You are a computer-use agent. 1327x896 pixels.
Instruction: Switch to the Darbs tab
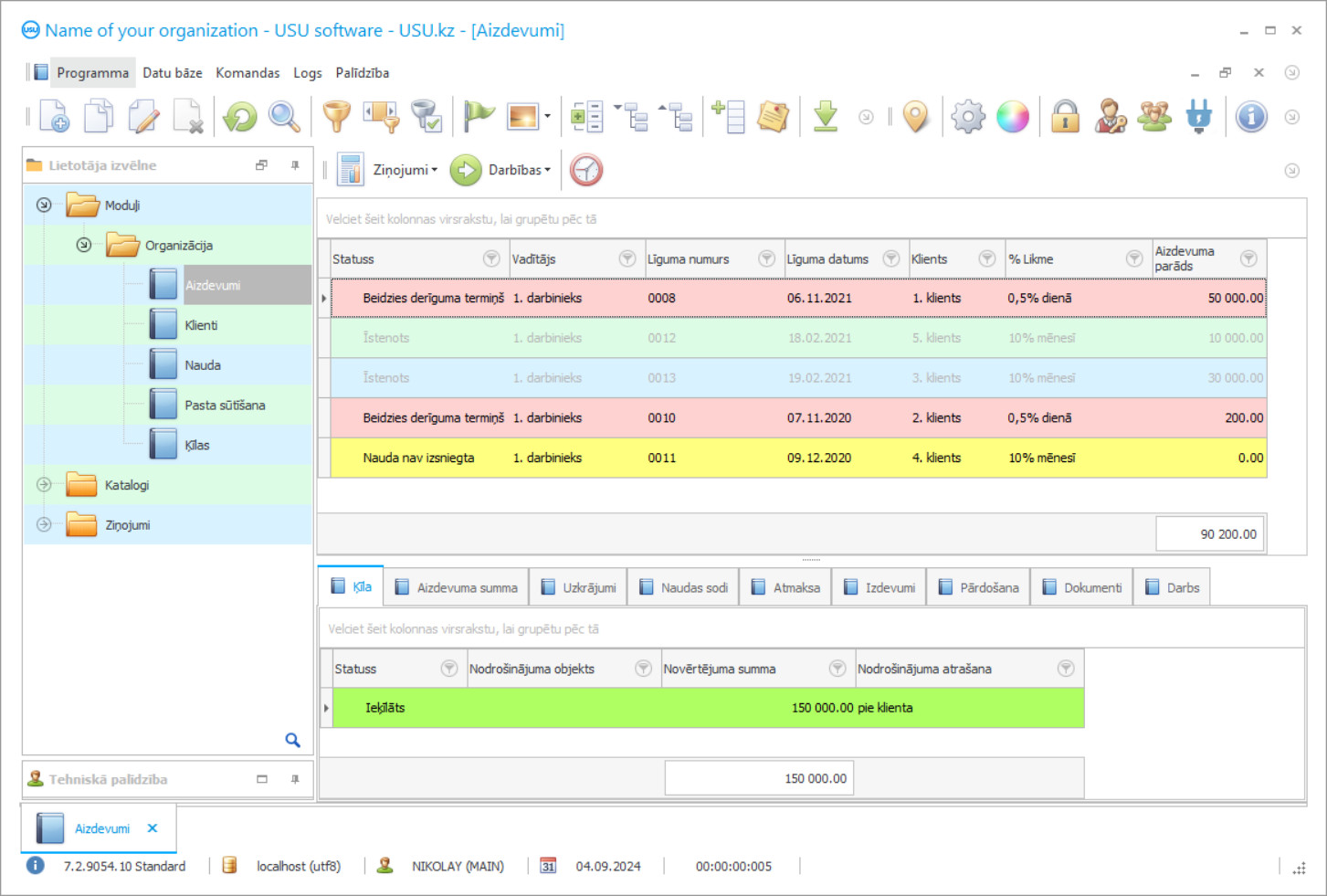click(x=1173, y=587)
